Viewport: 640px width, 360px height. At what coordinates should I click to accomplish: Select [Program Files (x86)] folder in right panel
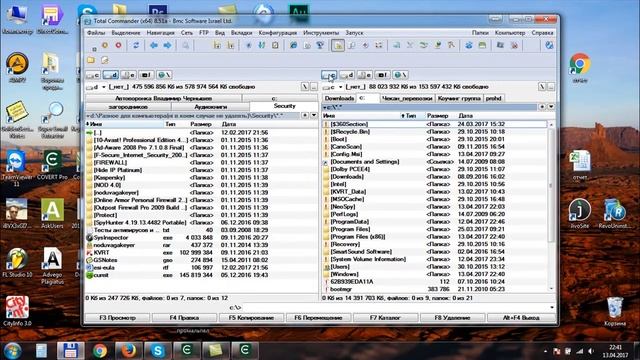[435, 237]
